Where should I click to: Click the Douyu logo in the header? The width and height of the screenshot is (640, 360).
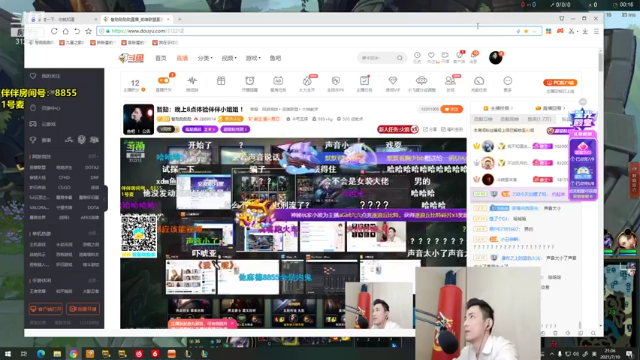coord(131,58)
